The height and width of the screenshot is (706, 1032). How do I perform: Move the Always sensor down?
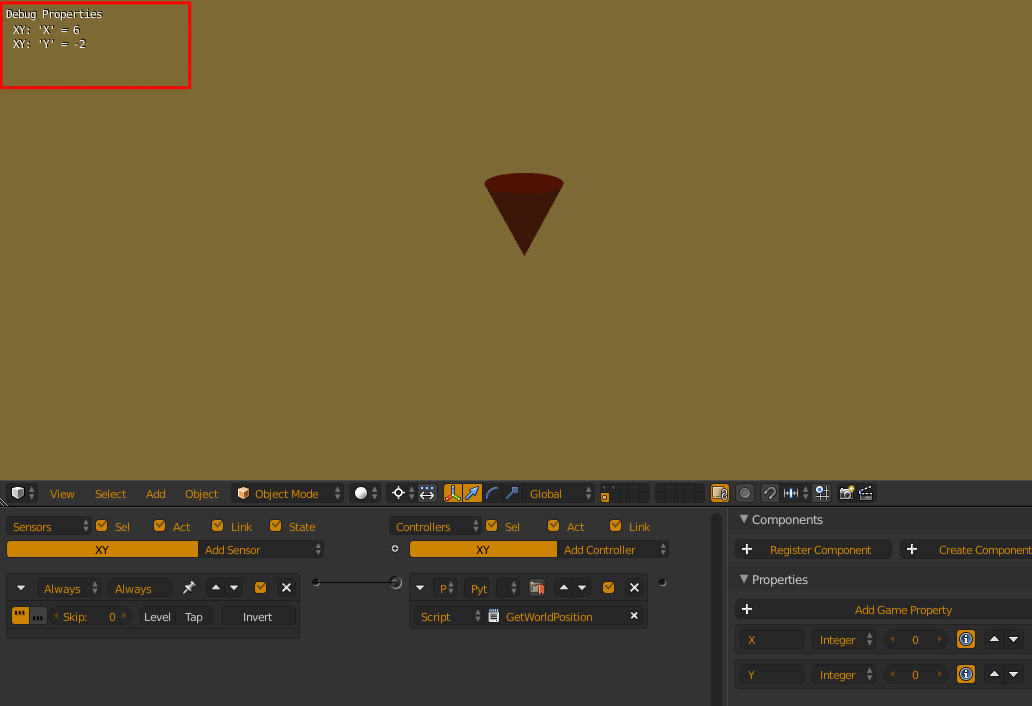point(234,588)
